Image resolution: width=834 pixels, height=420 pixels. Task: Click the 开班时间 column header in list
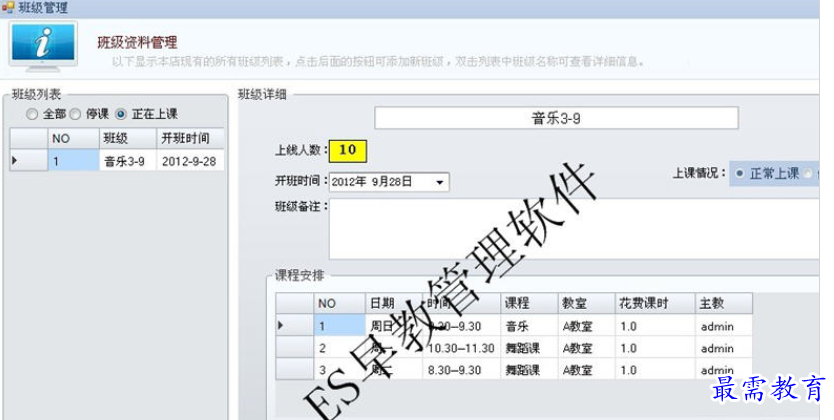click(x=190, y=138)
